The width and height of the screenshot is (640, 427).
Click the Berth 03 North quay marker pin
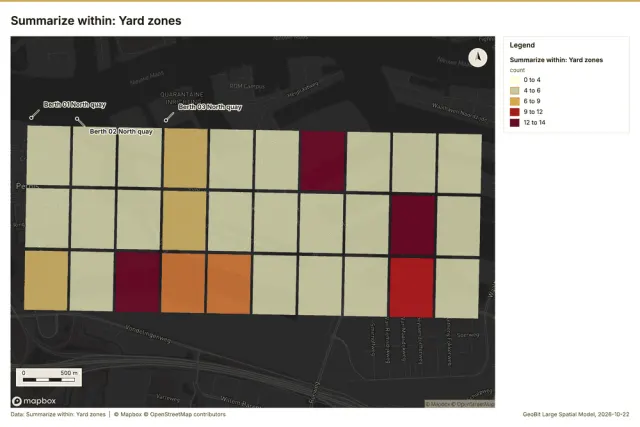(x=166, y=120)
